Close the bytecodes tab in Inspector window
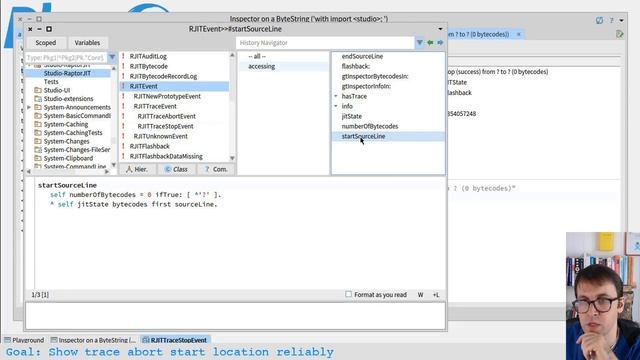The image size is (640, 360). 519,34
